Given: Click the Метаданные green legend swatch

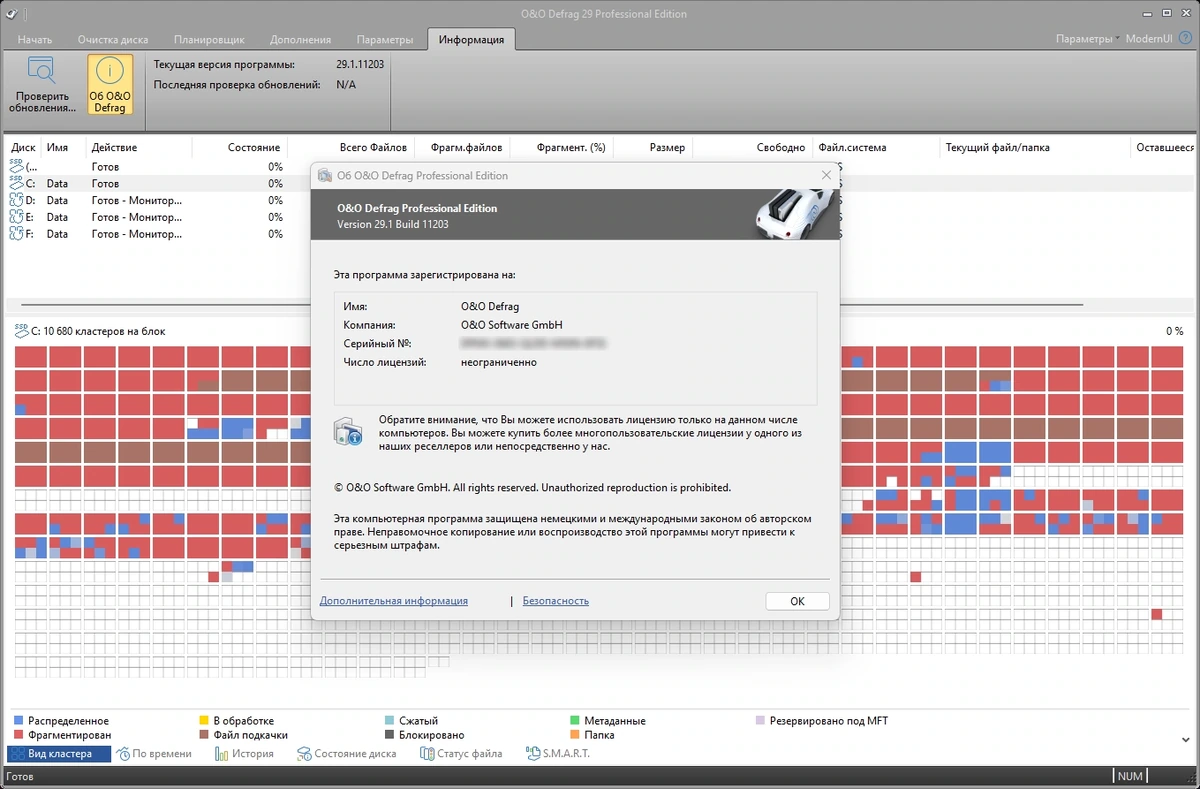Looking at the screenshot, I should [x=575, y=720].
